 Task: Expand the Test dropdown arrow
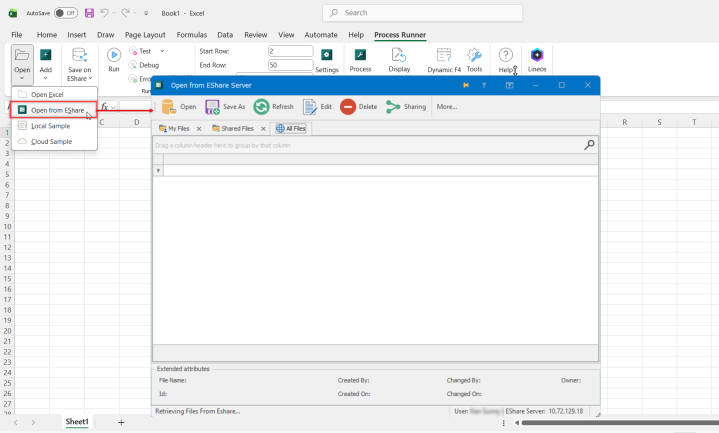pos(162,51)
